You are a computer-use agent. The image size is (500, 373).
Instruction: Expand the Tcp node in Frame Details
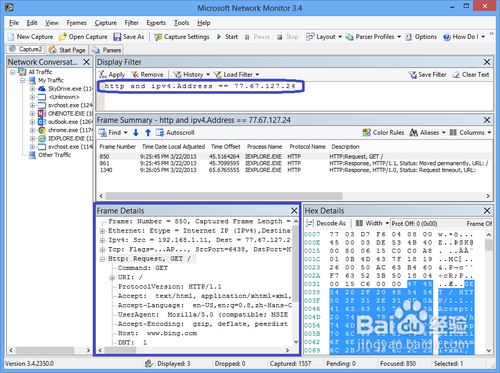[x=103, y=250]
